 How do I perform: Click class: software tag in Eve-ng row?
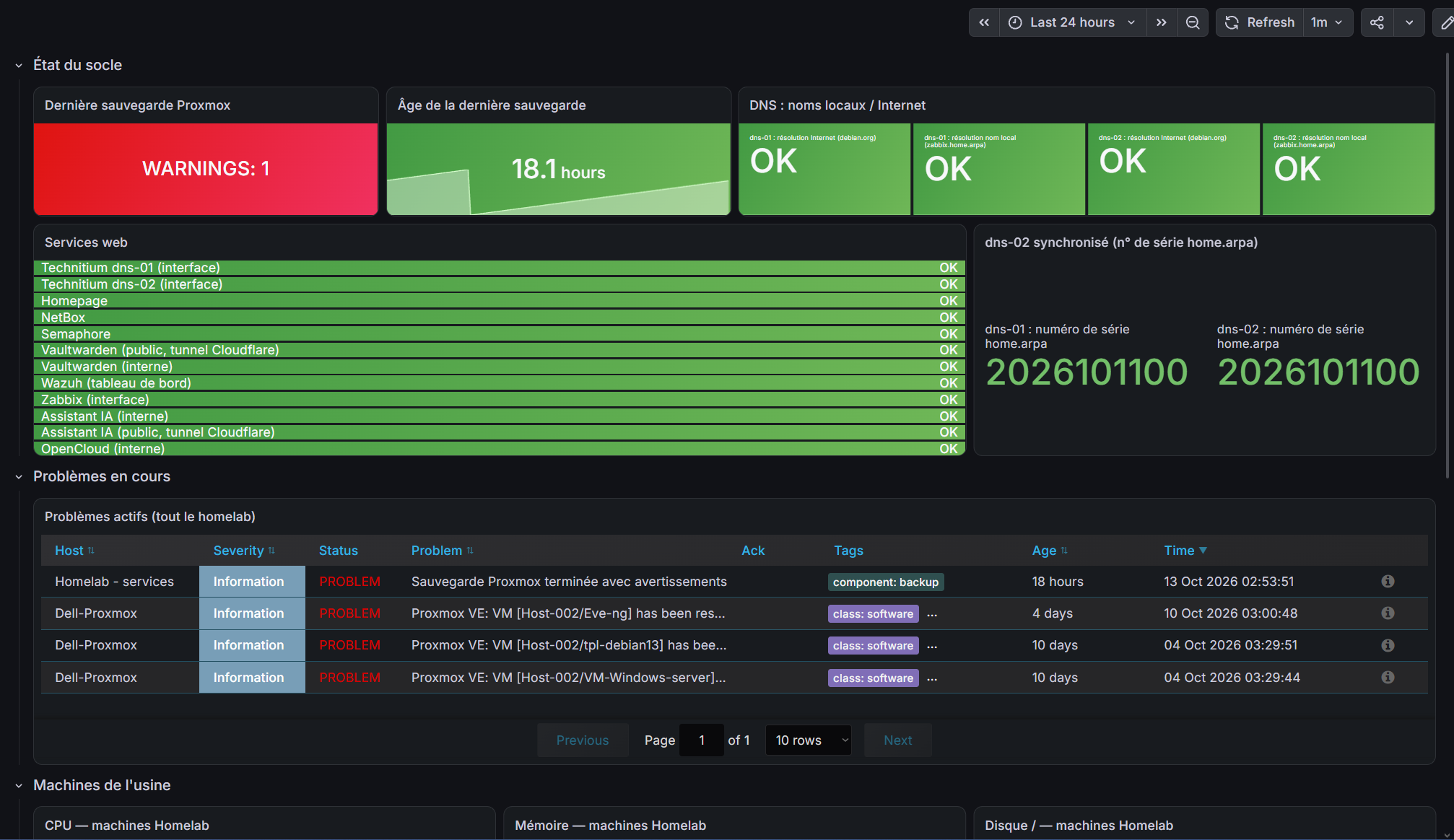pyautogui.click(x=873, y=614)
